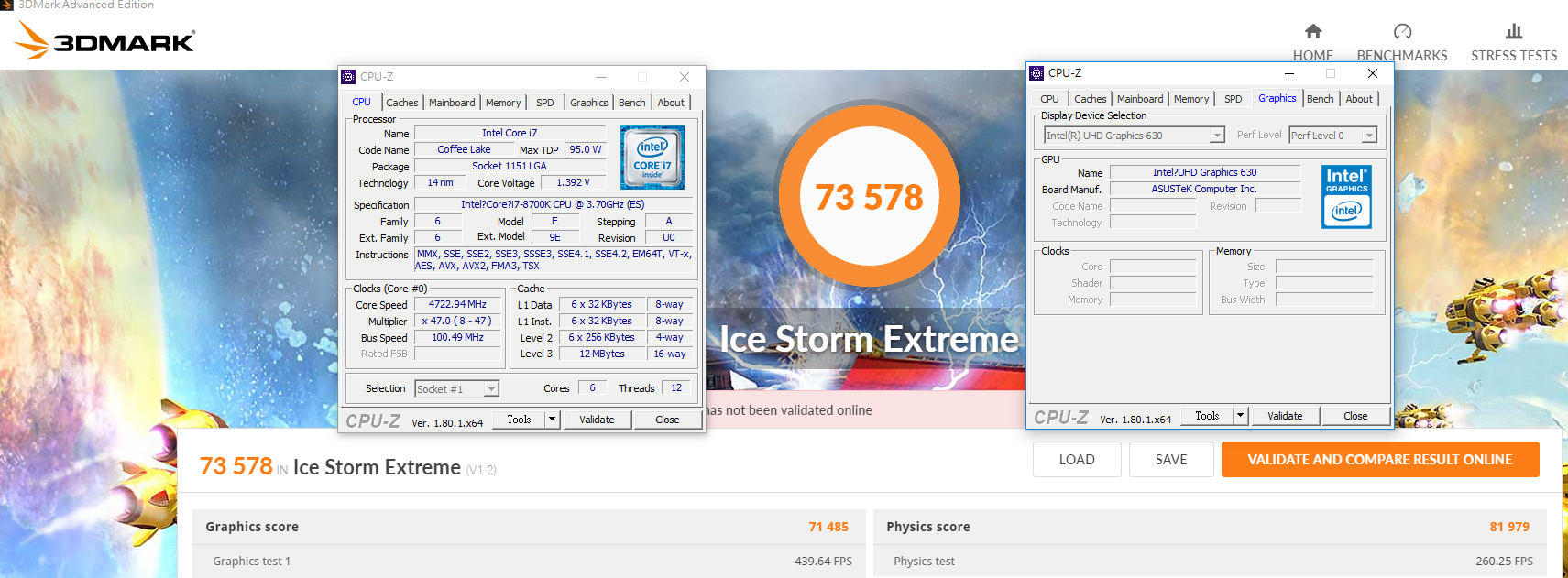Open About tab in right CPU-Z
This screenshot has height=578, width=1568.
pyautogui.click(x=1359, y=99)
